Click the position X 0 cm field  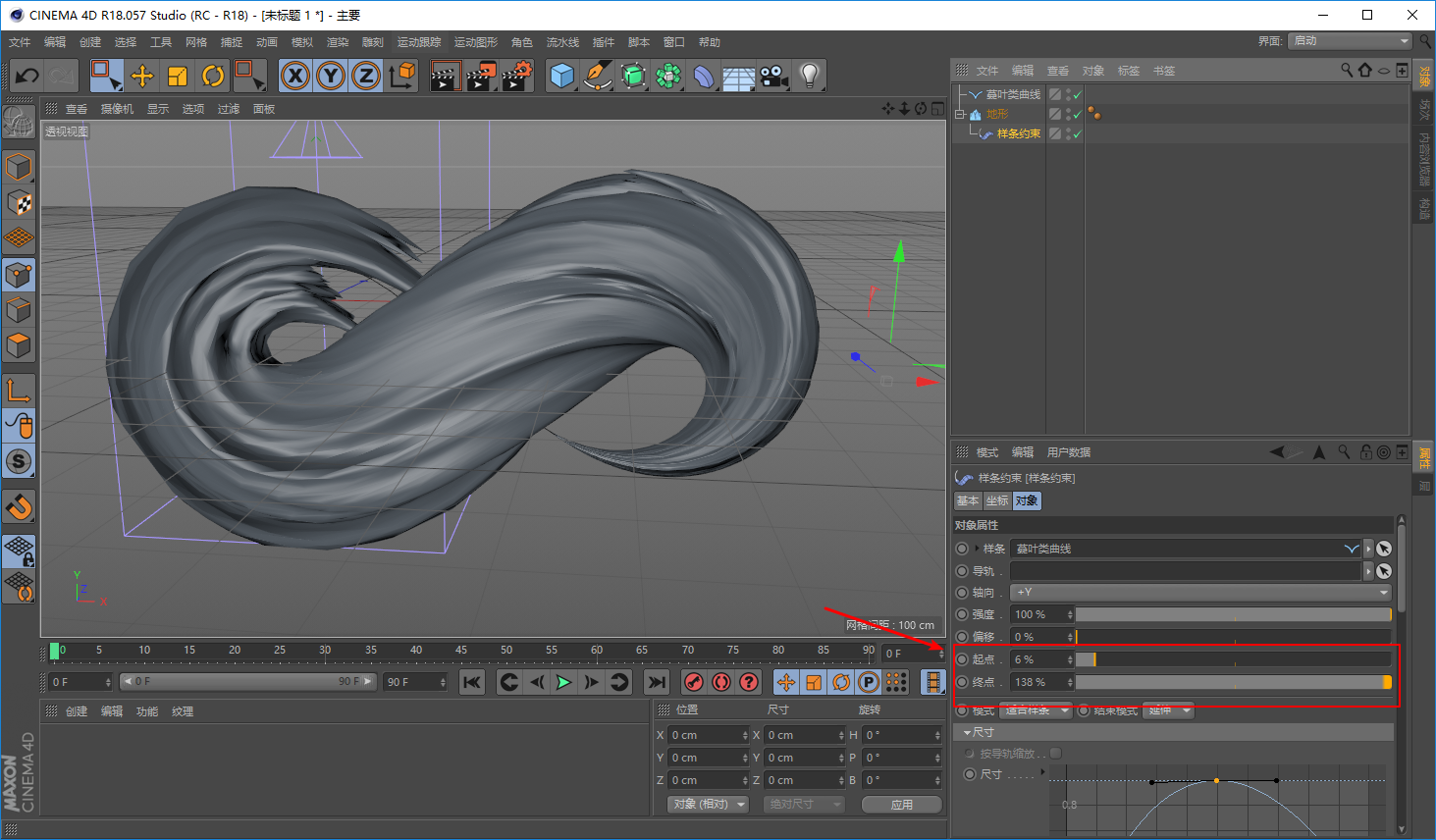(709, 735)
